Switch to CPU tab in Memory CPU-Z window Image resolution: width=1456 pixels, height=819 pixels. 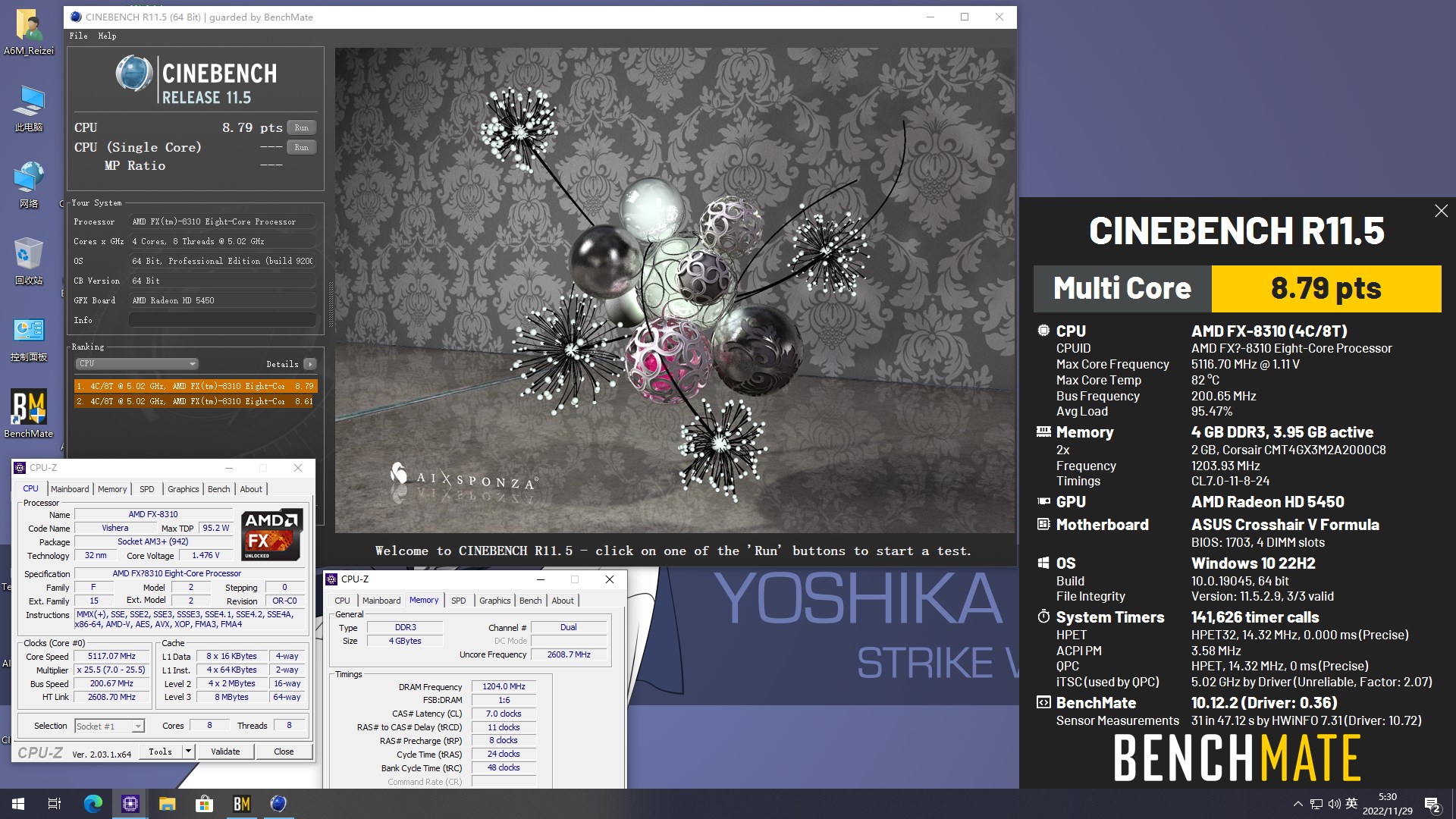pos(343,601)
